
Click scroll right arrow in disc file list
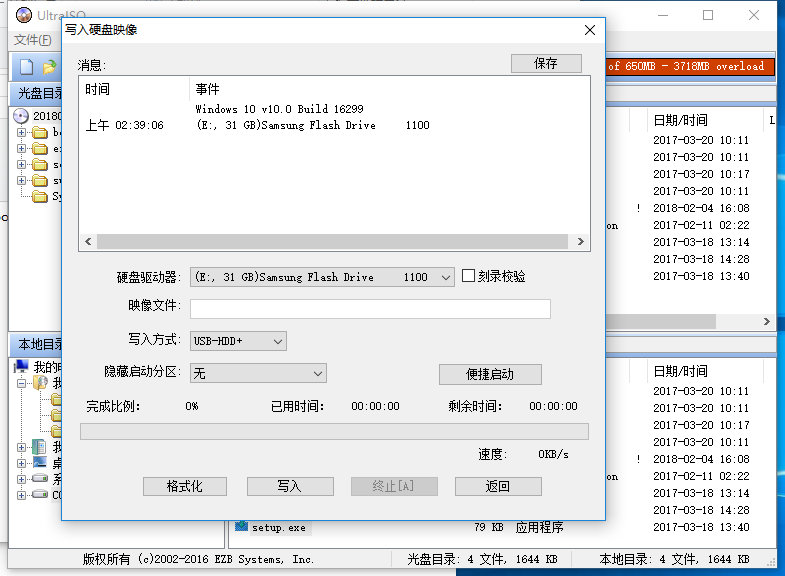coord(766,322)
